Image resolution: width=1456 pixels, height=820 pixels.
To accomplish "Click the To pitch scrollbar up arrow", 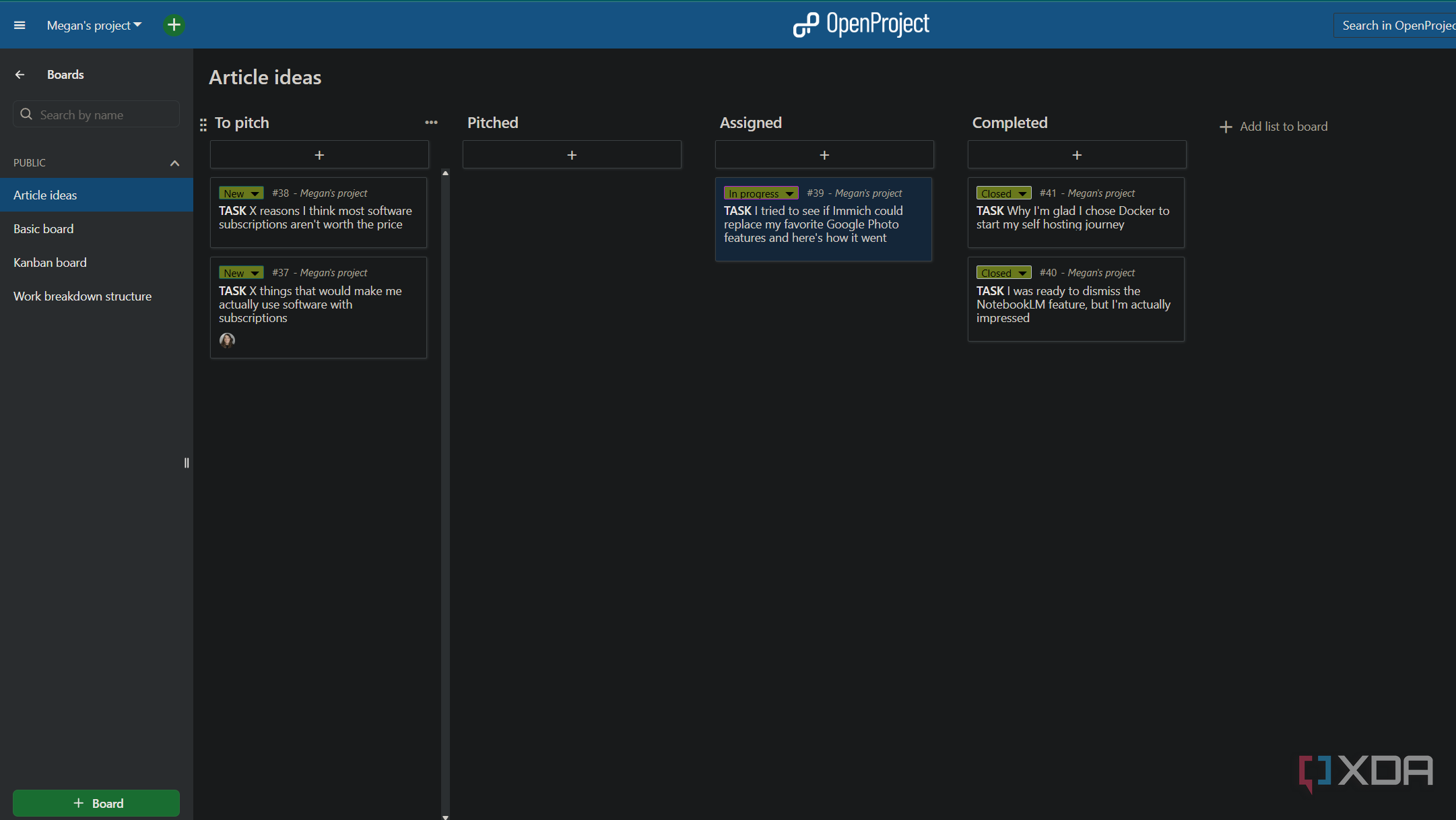I will (x=445, y=173).
